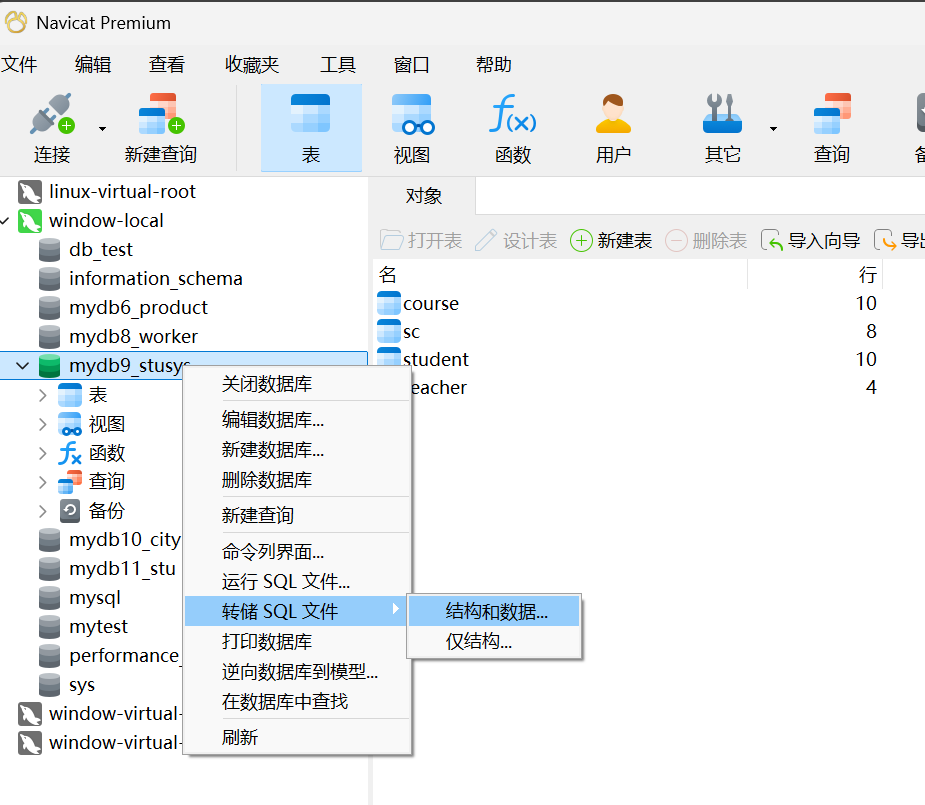Viewport: 925px width, 805px height.
Task: Open the File (文件) menu
Action: coord(19,64)
